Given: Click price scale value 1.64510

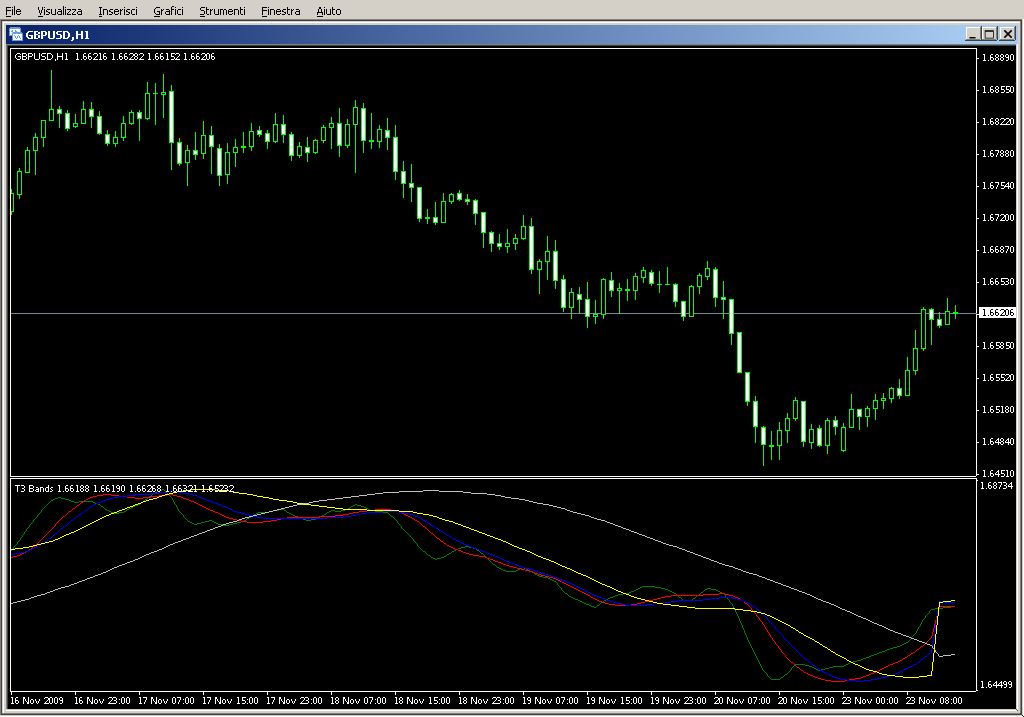Looking at the screenshot, I should pyautogui.click(x=999, y=473).
